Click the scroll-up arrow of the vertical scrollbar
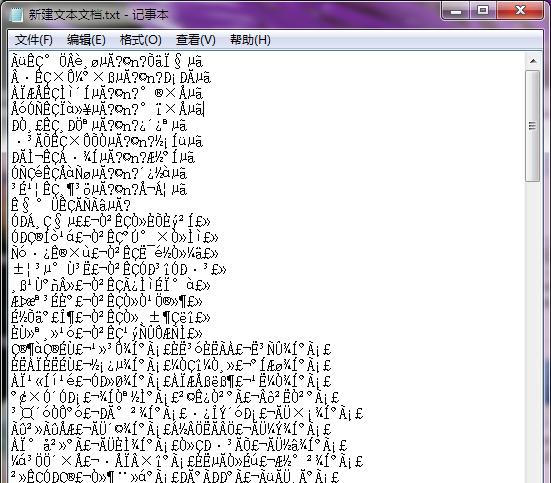The height and width of the screenshot is (483, 551). 533,61
